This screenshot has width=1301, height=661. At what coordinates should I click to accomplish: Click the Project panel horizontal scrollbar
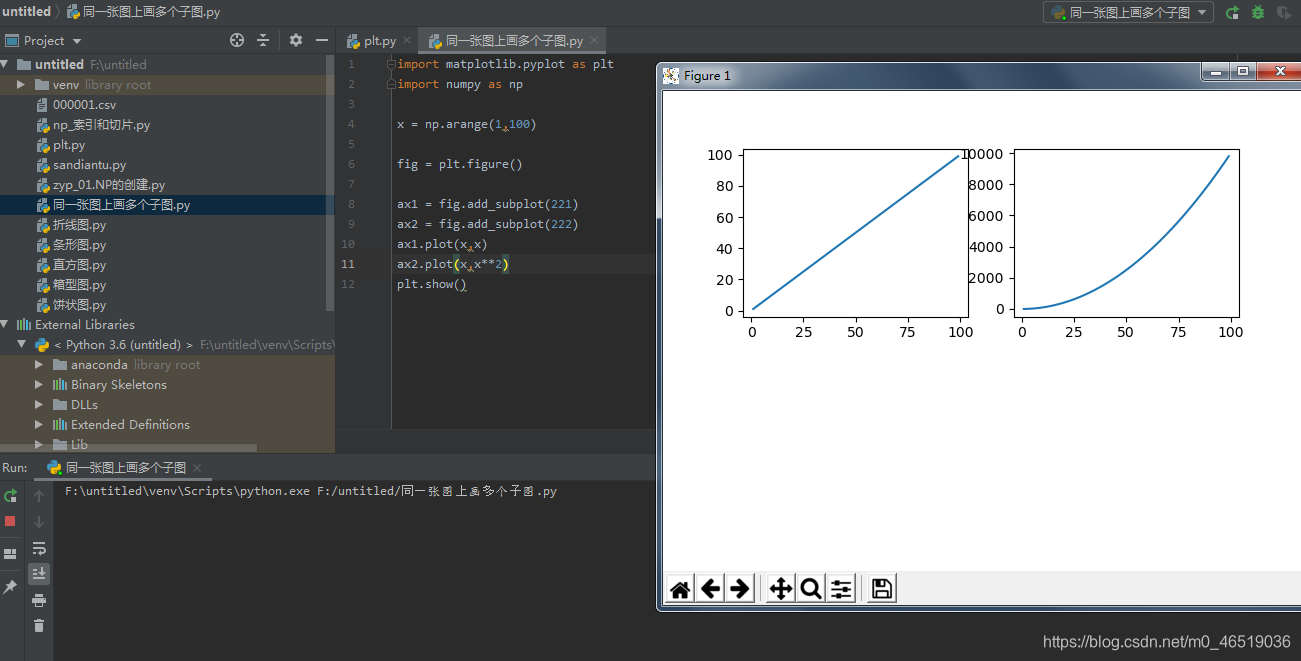coord(128,448)
